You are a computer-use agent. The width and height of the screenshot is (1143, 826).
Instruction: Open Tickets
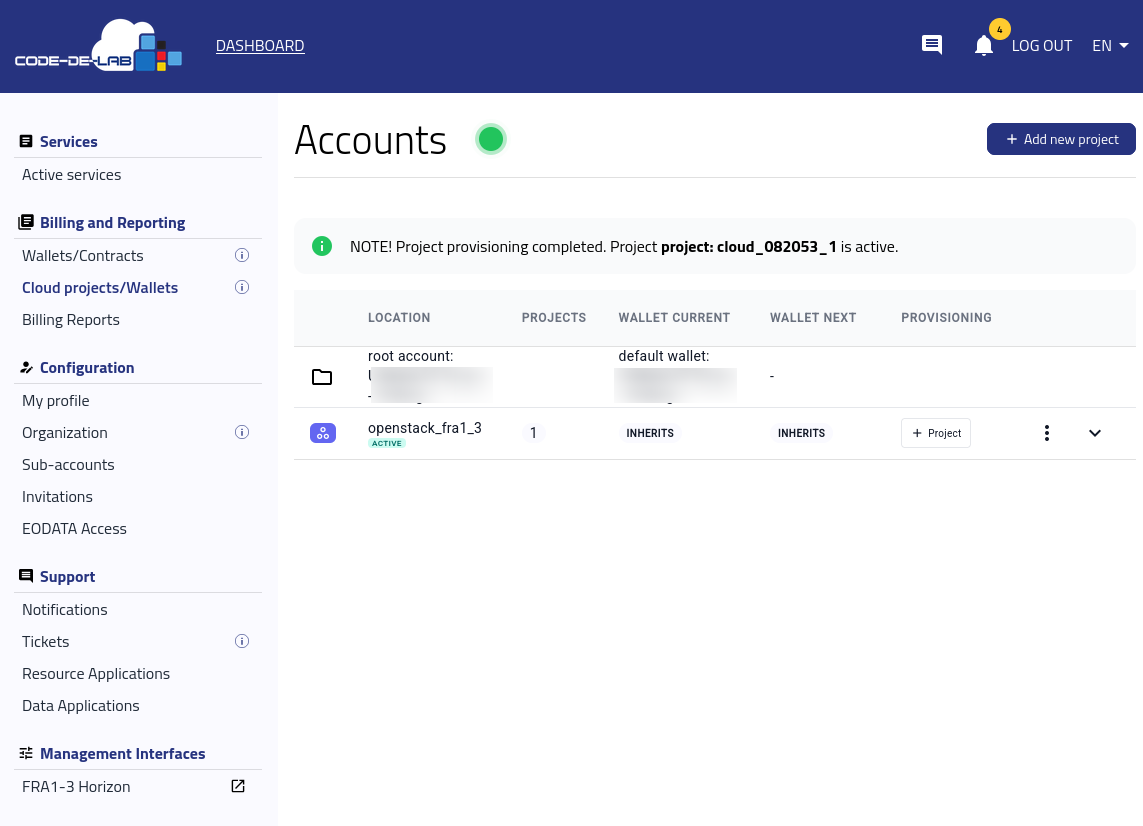(x=46, y=642)
